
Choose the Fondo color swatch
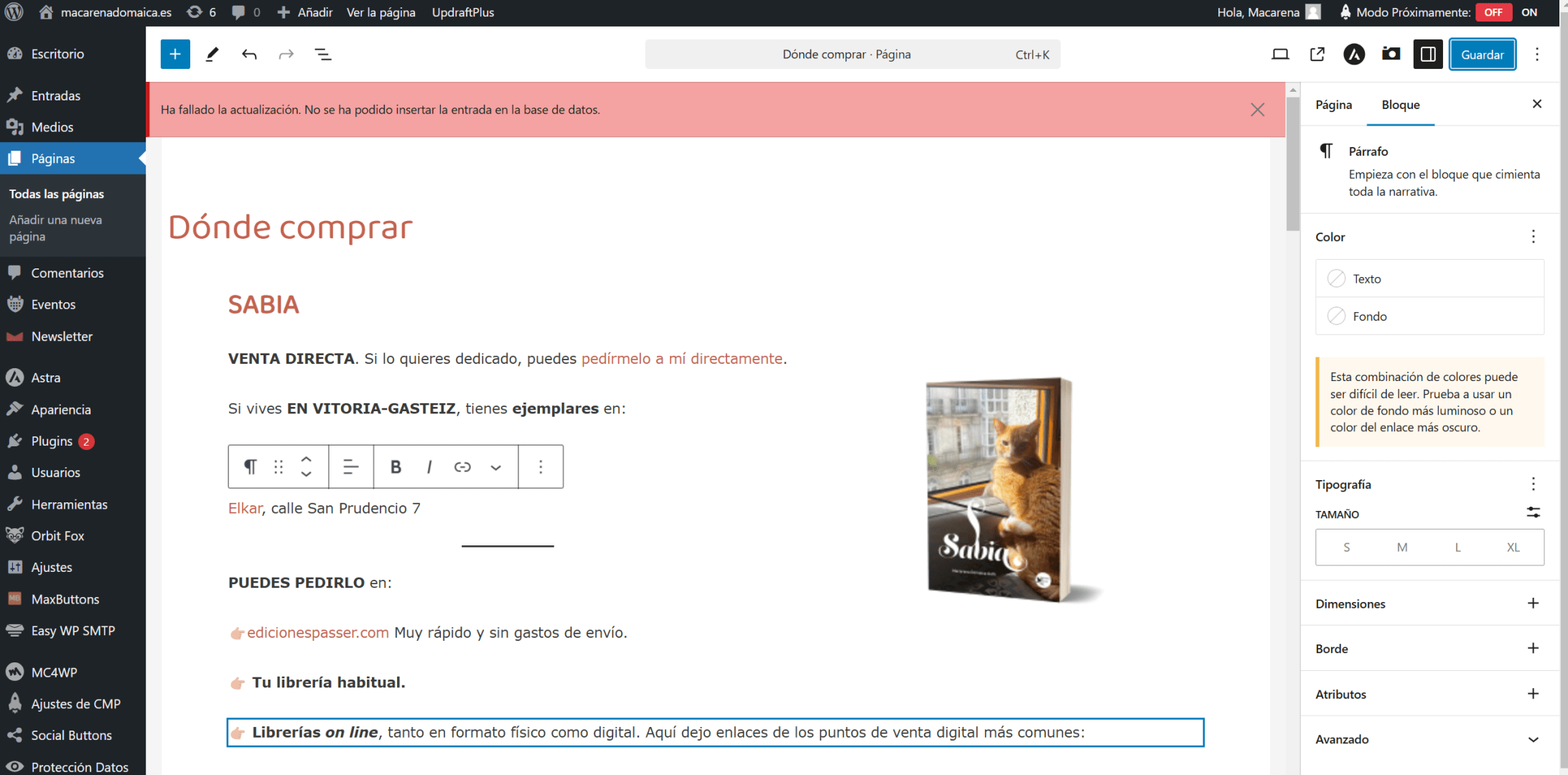[x=1429, y=316]
